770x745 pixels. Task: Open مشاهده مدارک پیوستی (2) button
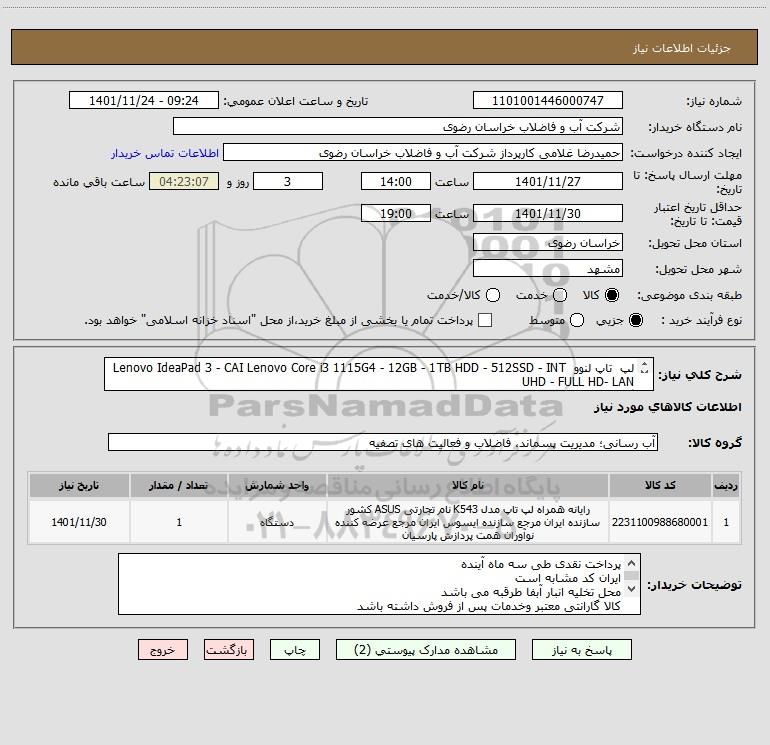[426, 650]
